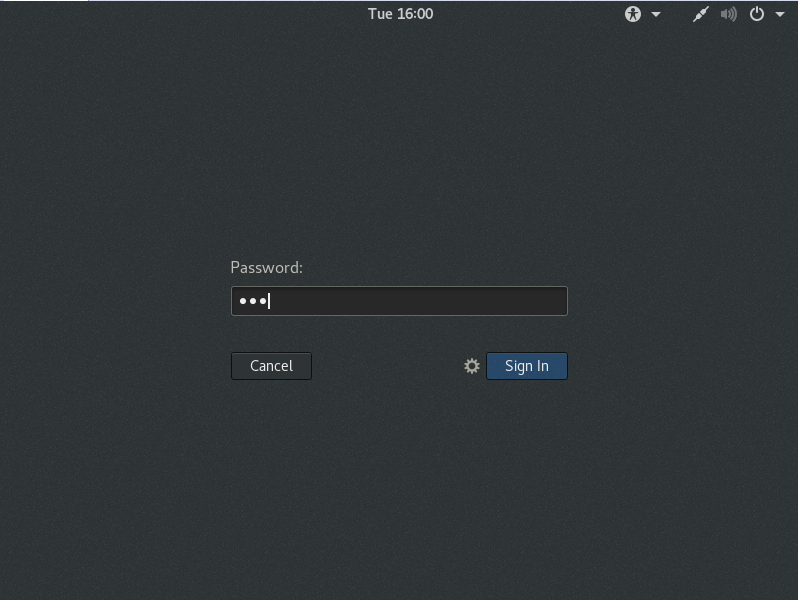The image size is (798, 600).
Task: Click the volume speaker icon
Action: point(728,14)
